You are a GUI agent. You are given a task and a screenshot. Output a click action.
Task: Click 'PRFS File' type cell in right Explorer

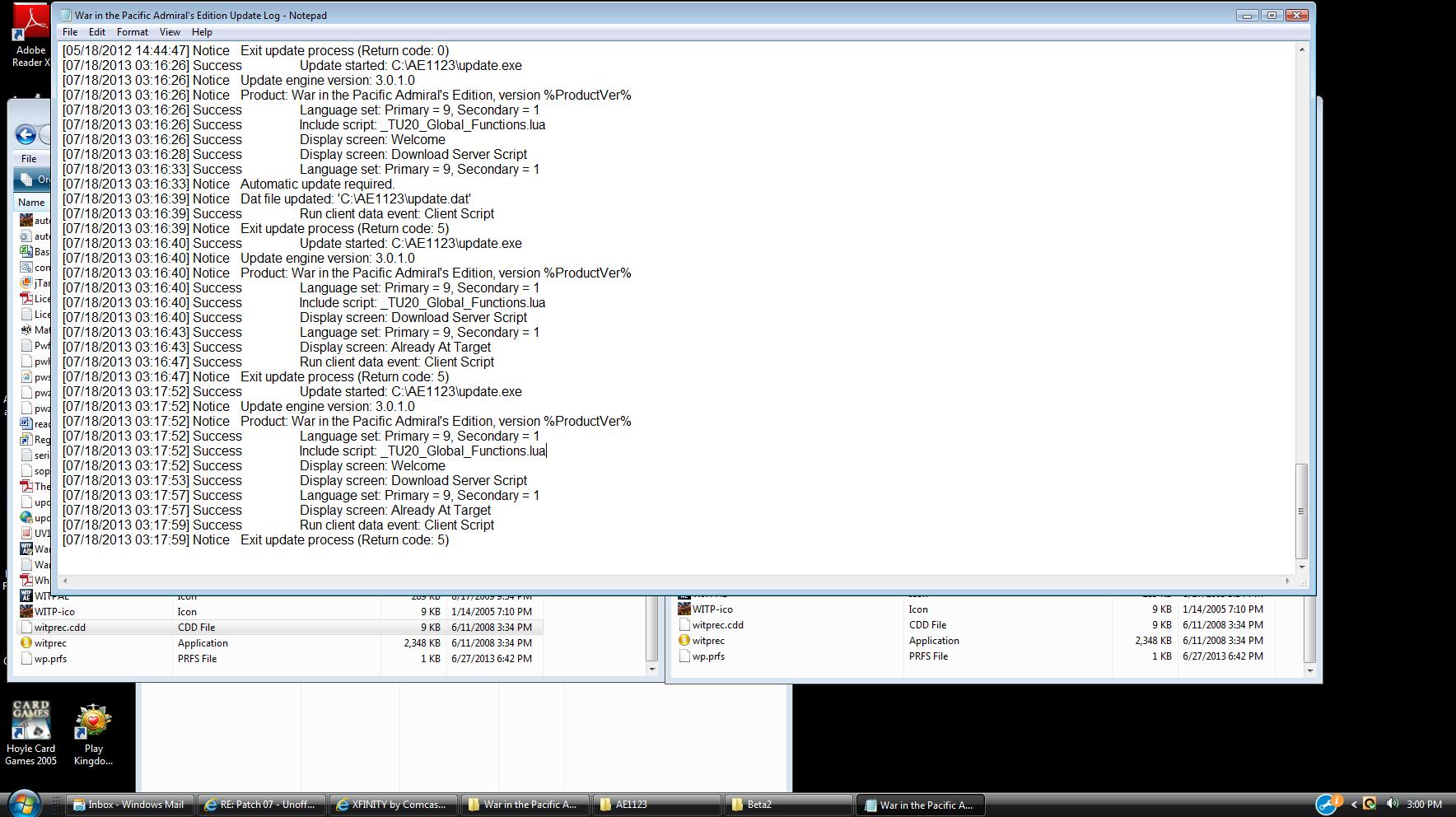point(928,656)
